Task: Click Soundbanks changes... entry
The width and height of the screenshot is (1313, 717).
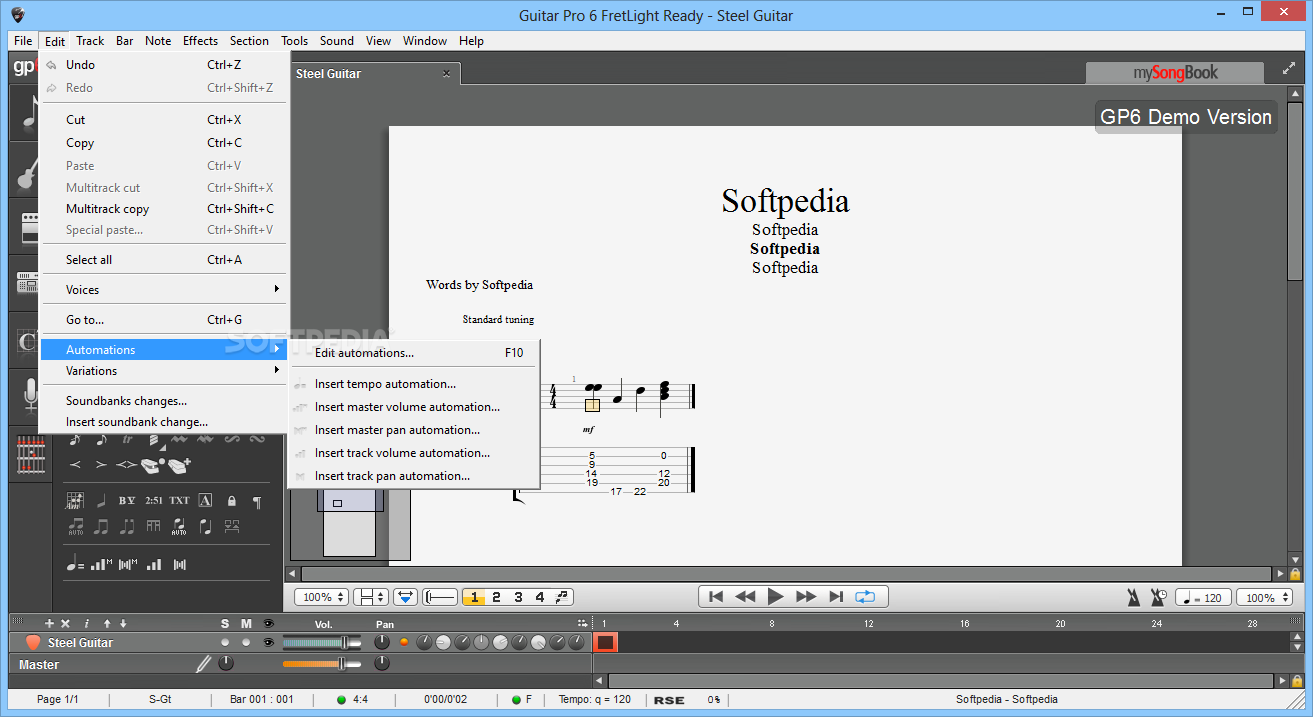Action: [162, 401]
